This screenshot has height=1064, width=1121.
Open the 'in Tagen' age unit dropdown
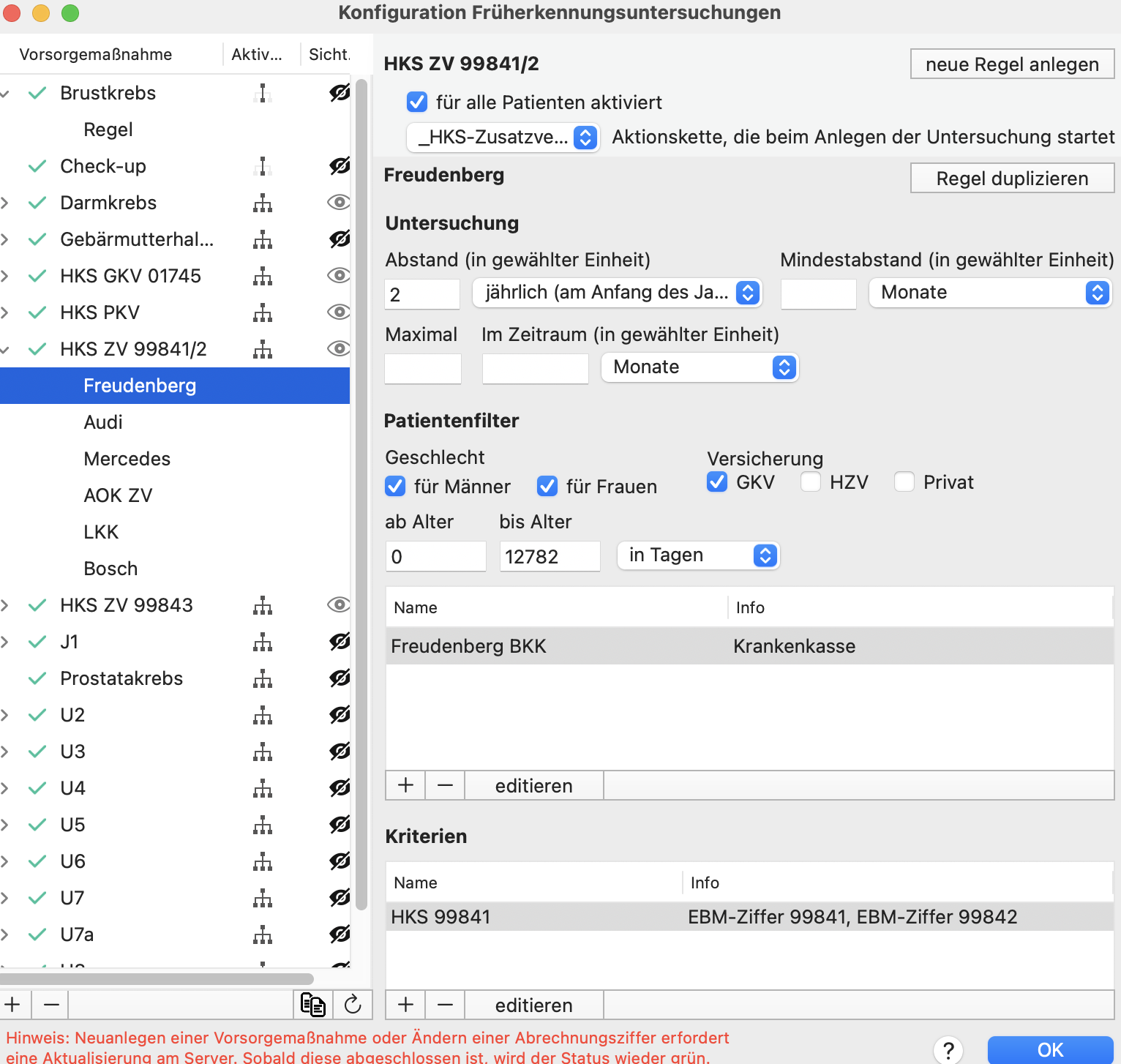point(698,555)
